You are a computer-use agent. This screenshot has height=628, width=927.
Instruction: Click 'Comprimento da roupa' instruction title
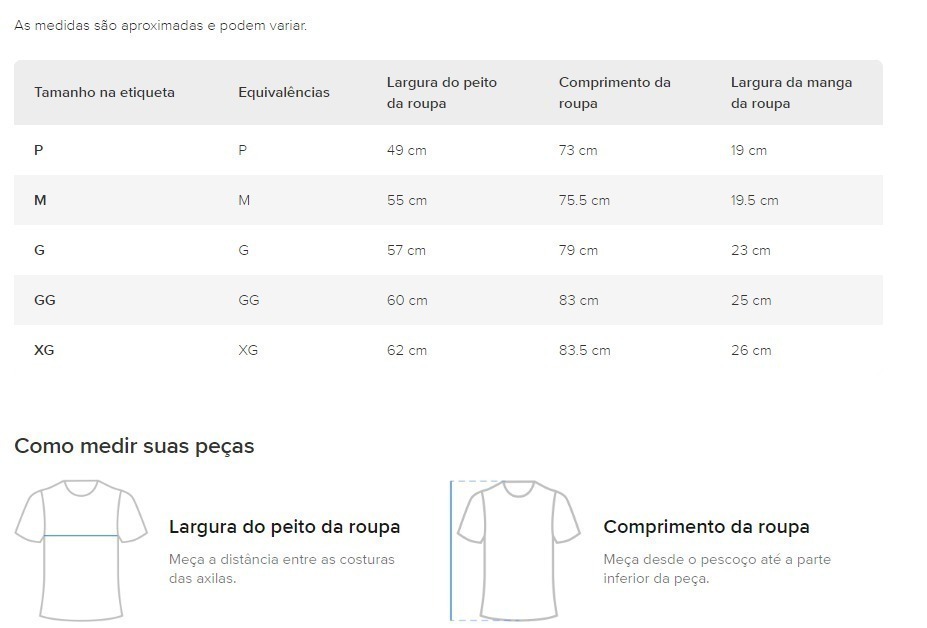pyautogui.click(x=706, y=526)
